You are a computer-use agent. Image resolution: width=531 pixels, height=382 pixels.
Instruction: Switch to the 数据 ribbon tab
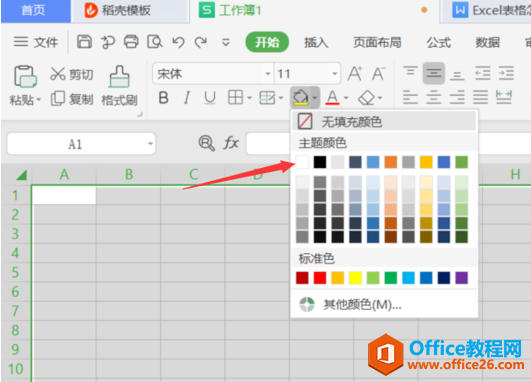tap(487, 42)
